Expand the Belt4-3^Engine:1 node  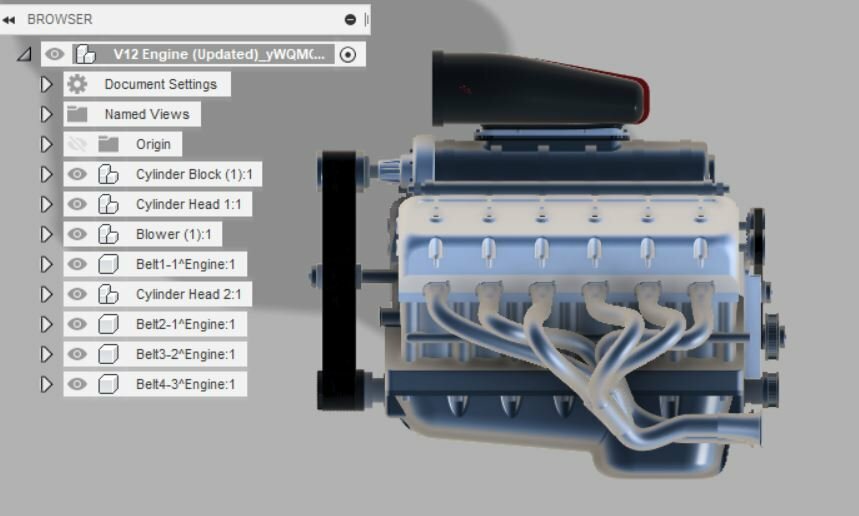tap(47, 385)
